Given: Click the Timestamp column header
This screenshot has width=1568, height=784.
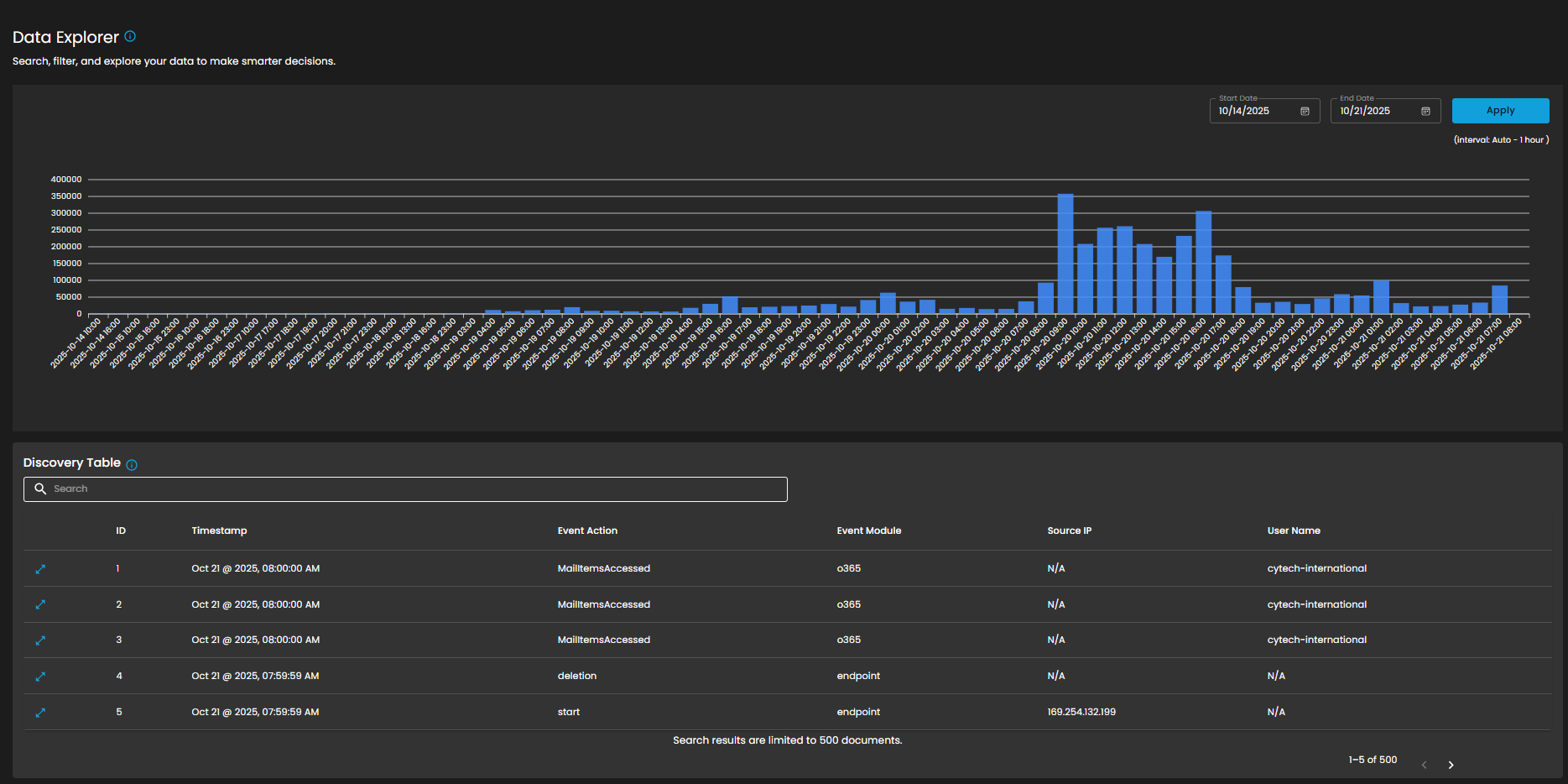Looking at the screenshot, I should click(219, 531).
